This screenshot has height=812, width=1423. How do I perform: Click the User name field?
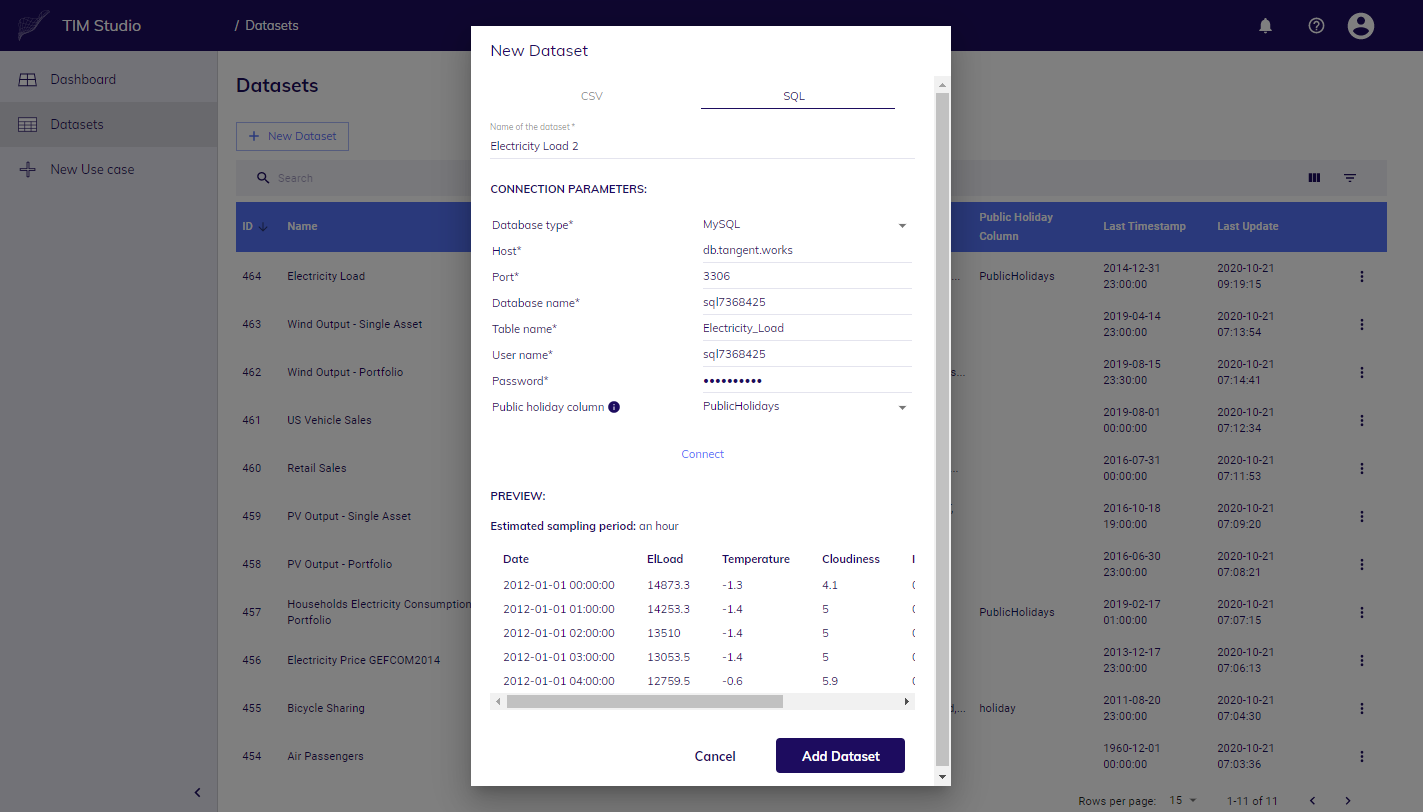[x=807, y=355]
